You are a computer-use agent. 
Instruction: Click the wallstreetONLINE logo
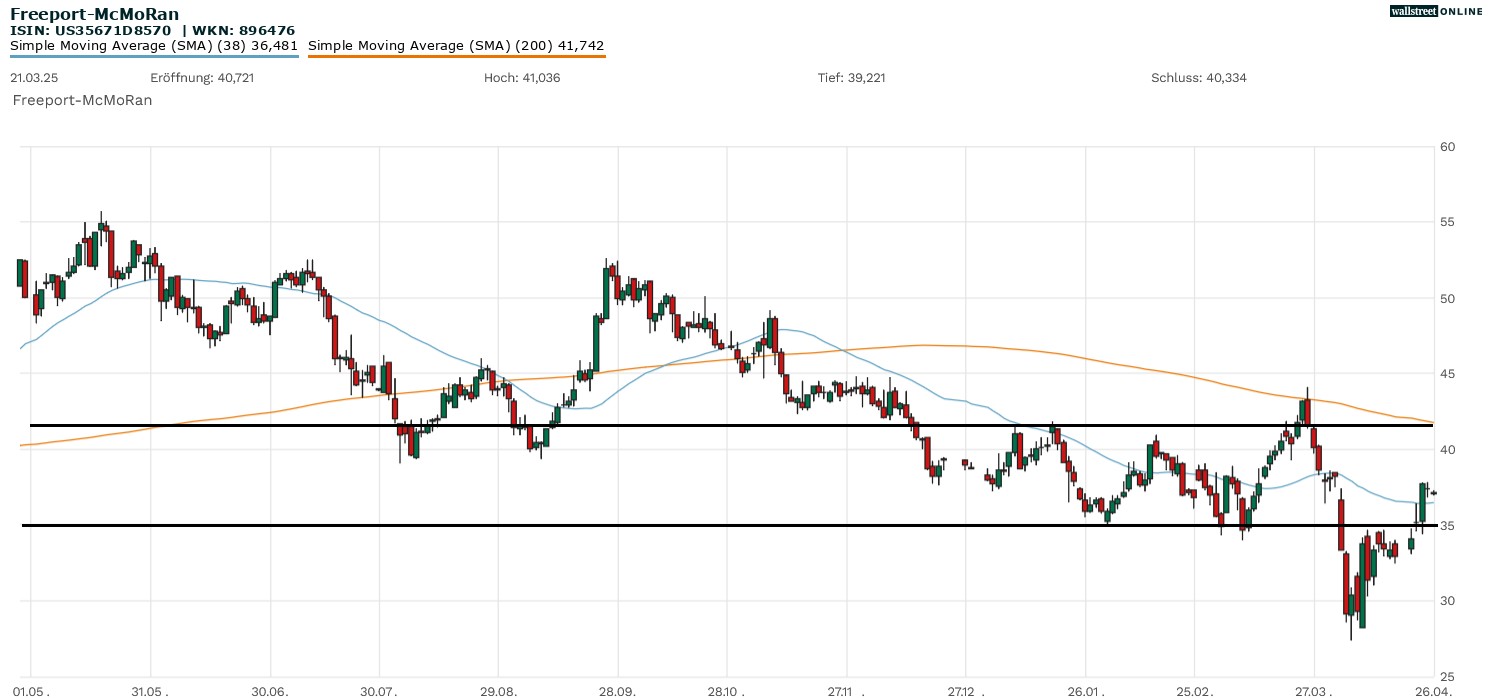pyautogui.click(x=1437, y=11)
